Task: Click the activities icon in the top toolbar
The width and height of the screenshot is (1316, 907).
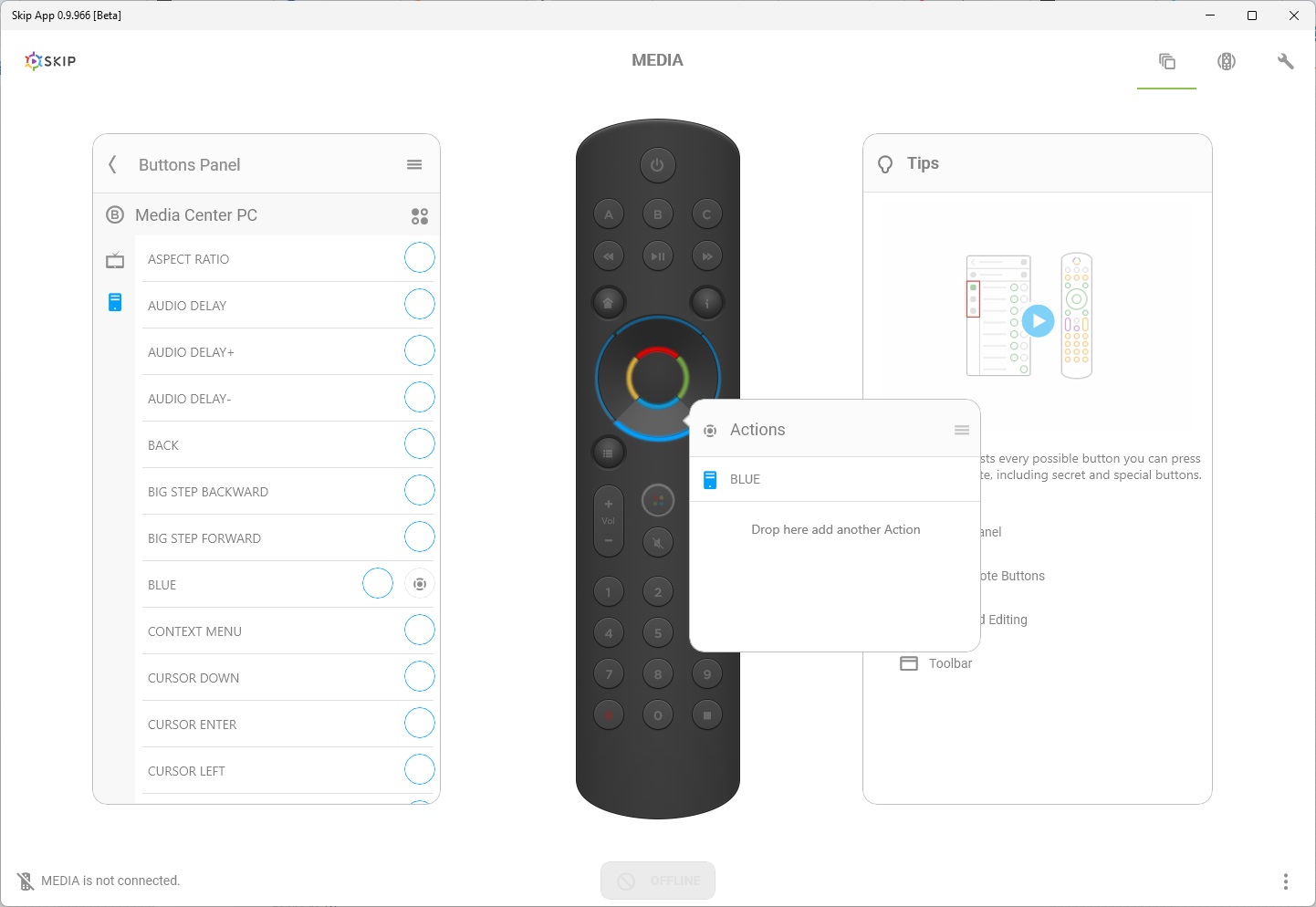Action: click(1166, 61)
